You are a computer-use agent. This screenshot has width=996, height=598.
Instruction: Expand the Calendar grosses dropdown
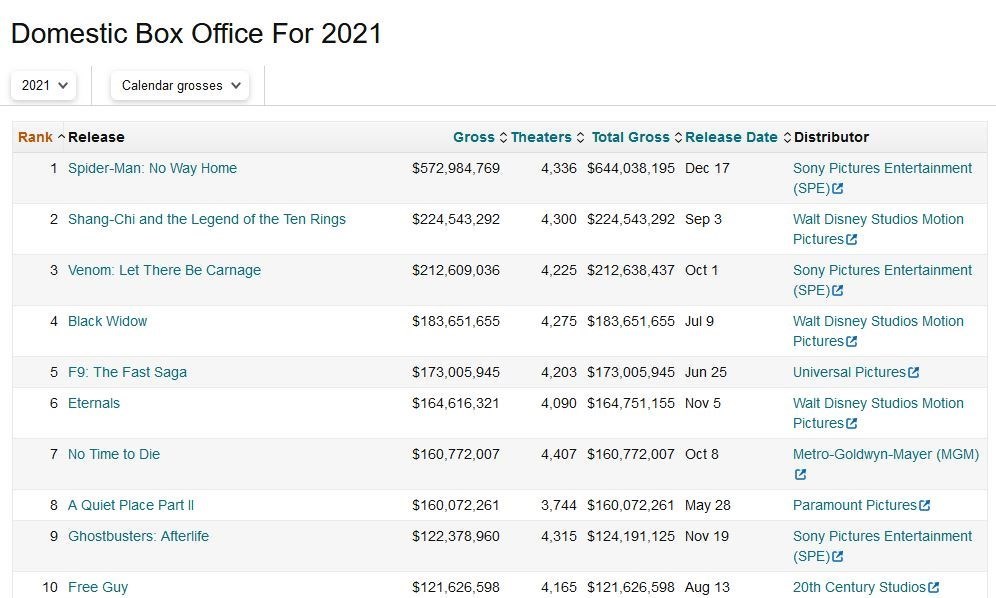[x=180, y=86]
